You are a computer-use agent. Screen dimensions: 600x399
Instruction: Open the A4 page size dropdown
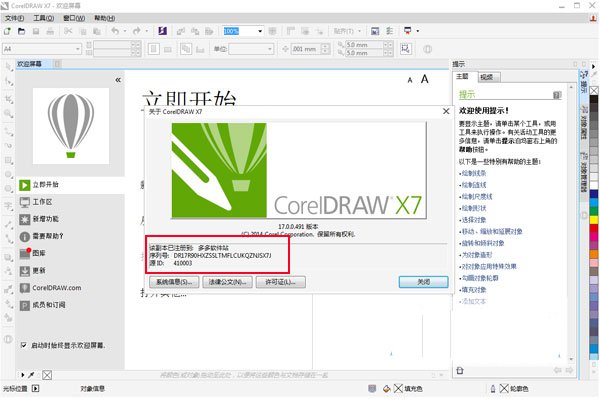tap(78, 49)
